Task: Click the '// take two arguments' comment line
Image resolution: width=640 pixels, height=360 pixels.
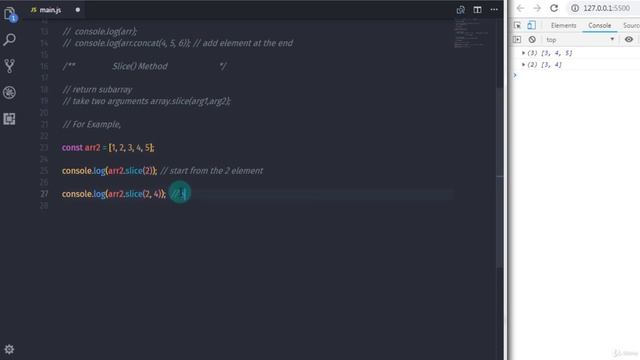Action: [x=147, y=101]
